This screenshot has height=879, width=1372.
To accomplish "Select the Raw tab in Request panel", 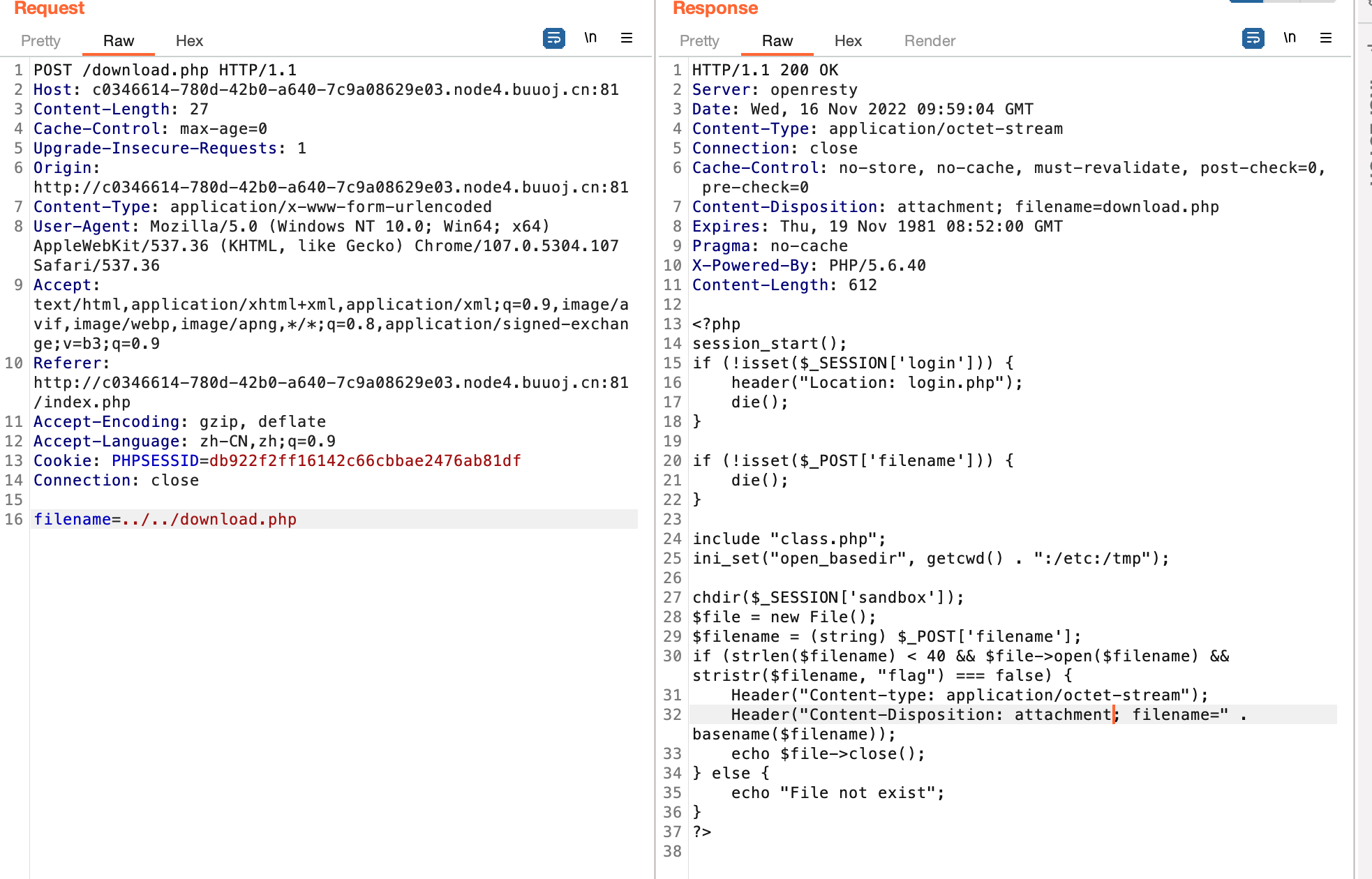I will [119, 40].
